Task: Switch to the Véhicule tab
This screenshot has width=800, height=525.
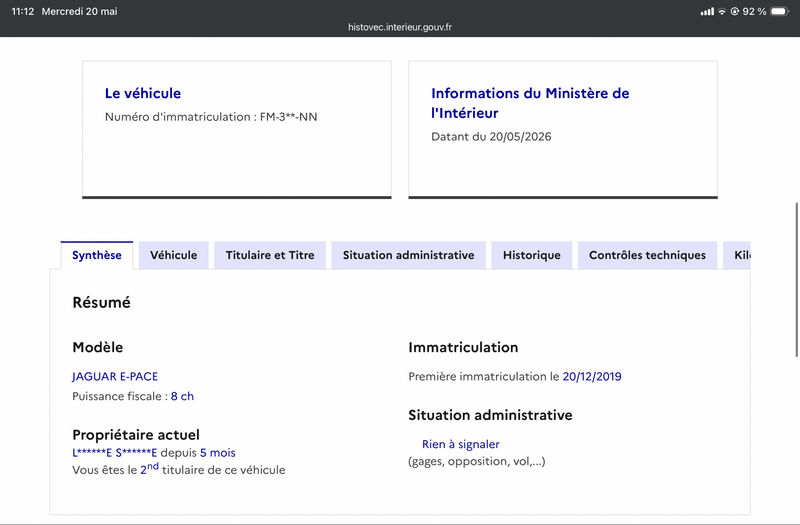Action: point(173,255)
